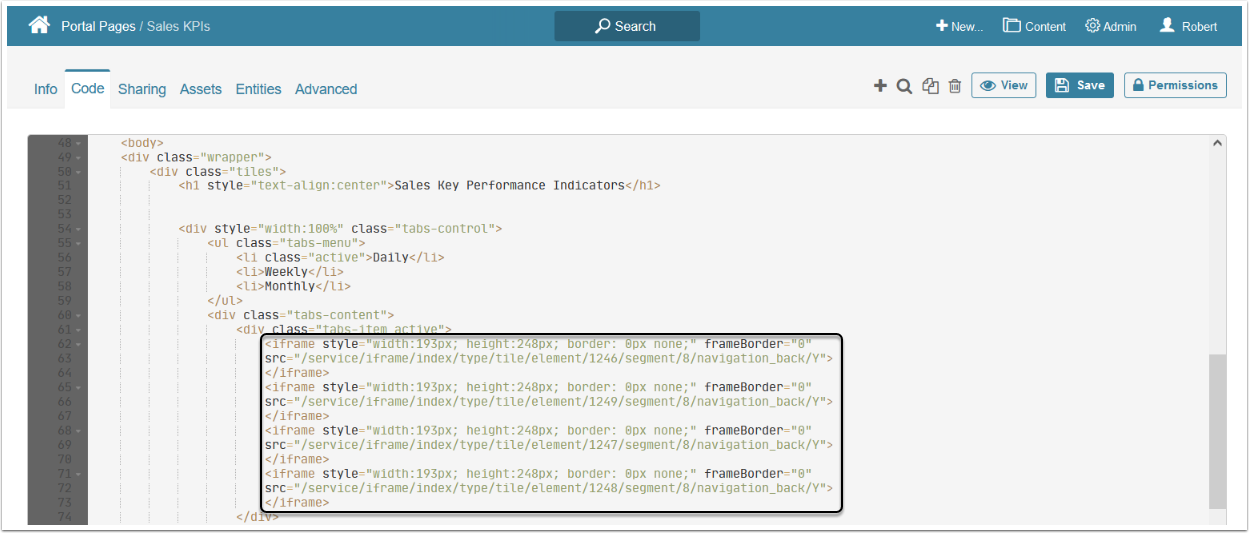The width and height of the screenshot is (1249, 533).
Task: Collapse the fold arrow at line 49
Action: [x=78, y=157]
